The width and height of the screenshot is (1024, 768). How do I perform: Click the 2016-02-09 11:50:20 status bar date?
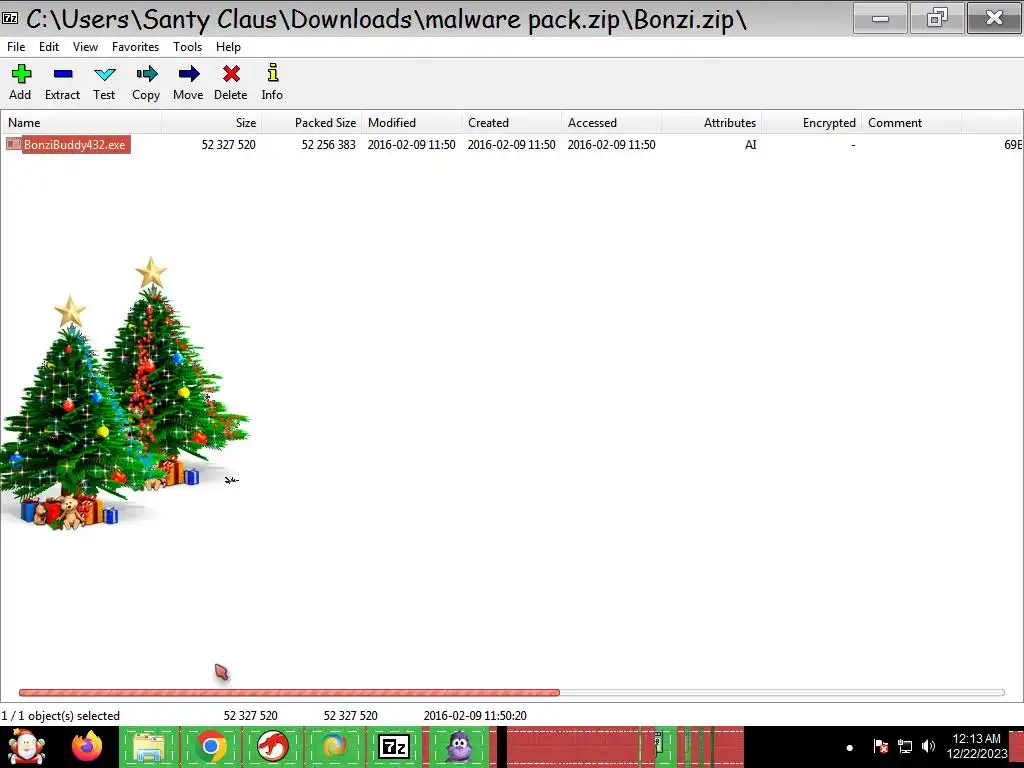coord(475,716)
